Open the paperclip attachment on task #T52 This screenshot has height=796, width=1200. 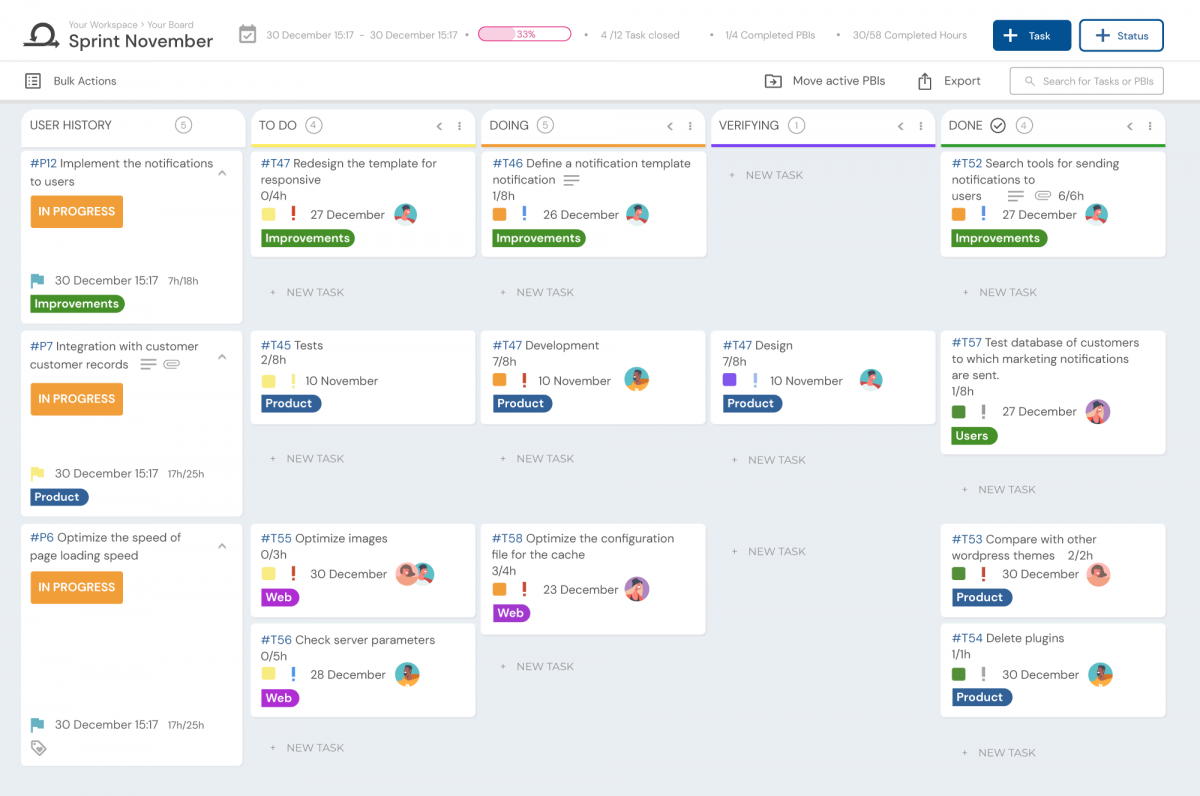click(x=1042, y=196)
